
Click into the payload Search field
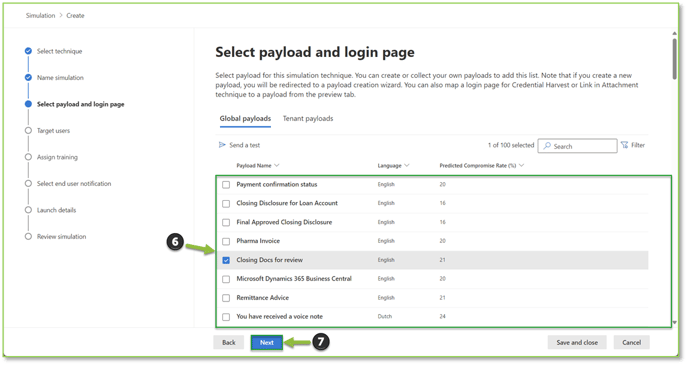tap(577, 146)
